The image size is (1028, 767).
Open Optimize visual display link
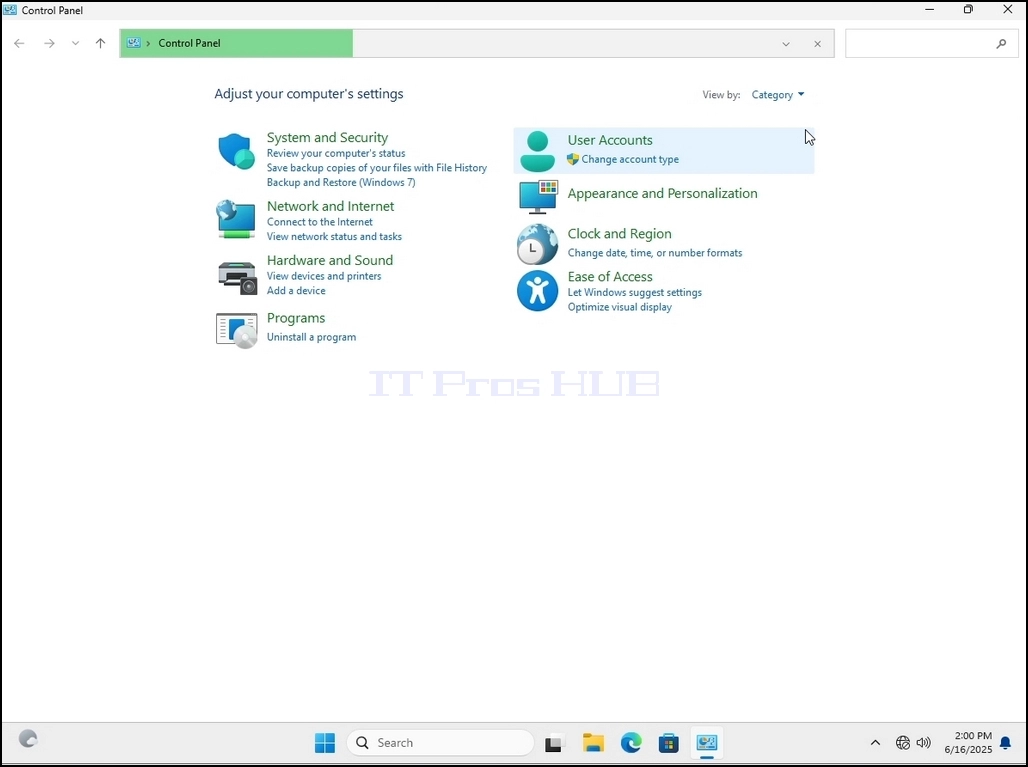620,307
